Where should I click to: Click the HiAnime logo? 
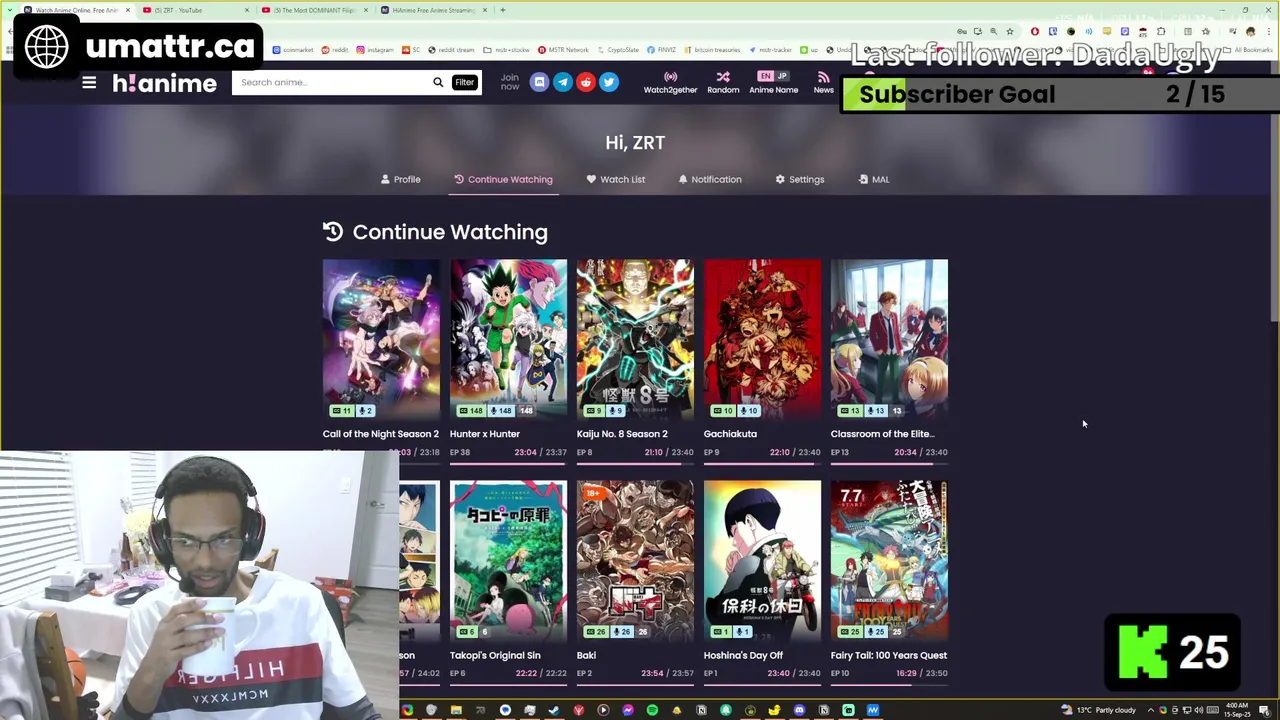[x=164, y=83]
